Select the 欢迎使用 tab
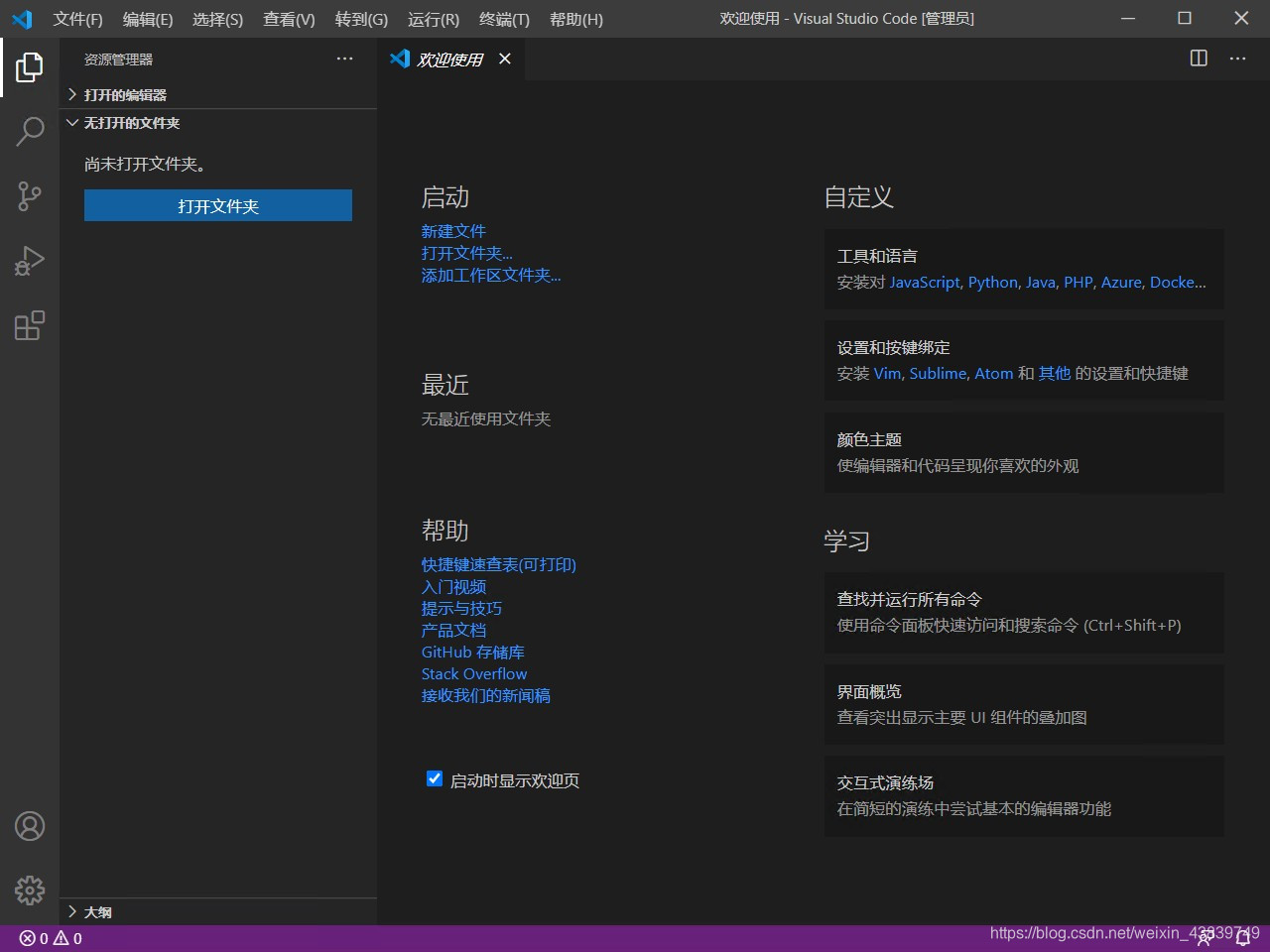 tap(452, 59)
